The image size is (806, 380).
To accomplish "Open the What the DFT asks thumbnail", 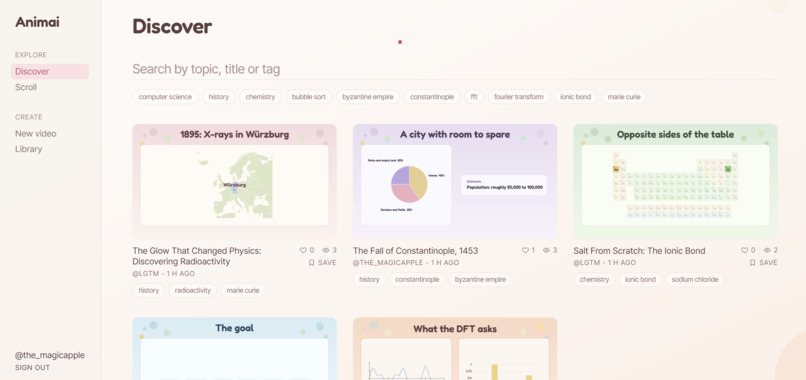I will click(455, 349).
